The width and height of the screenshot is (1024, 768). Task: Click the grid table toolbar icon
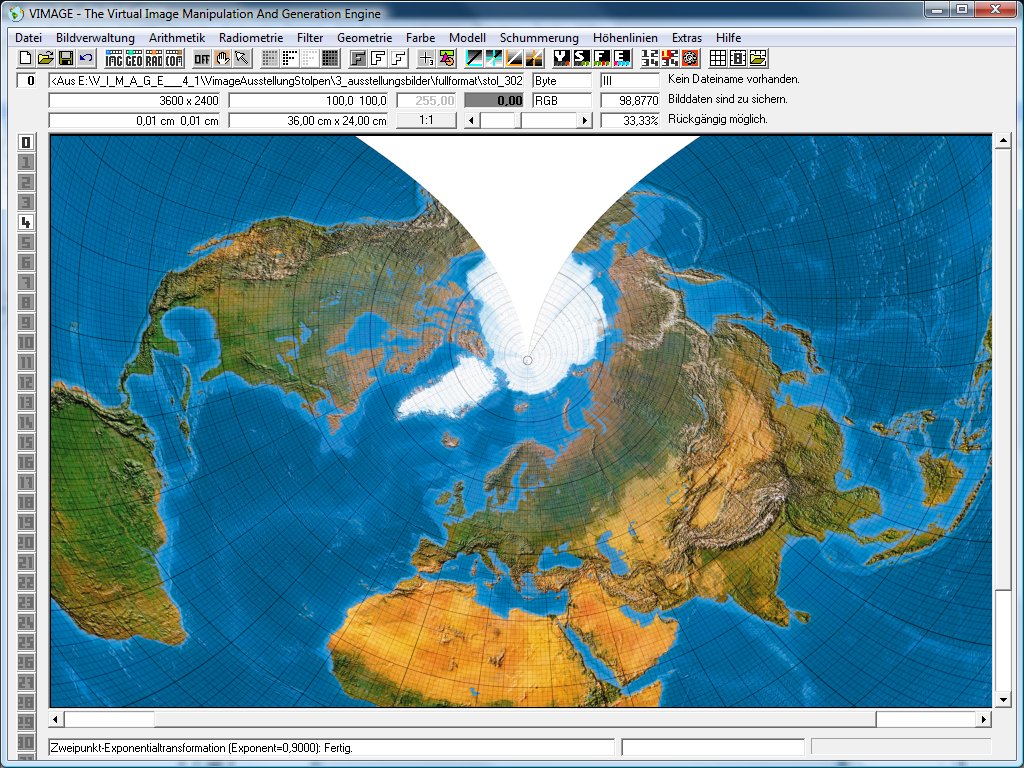[718, 58]
